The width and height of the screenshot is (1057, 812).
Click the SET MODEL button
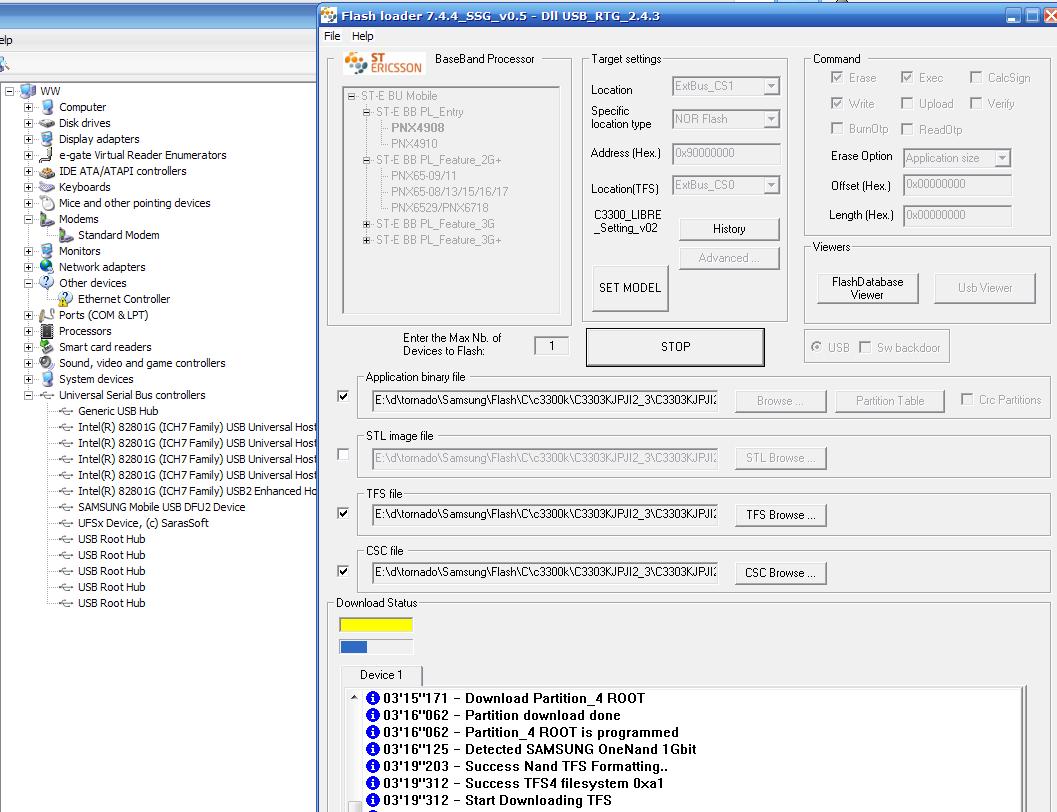pyautogui.click(x=630, y=288)
